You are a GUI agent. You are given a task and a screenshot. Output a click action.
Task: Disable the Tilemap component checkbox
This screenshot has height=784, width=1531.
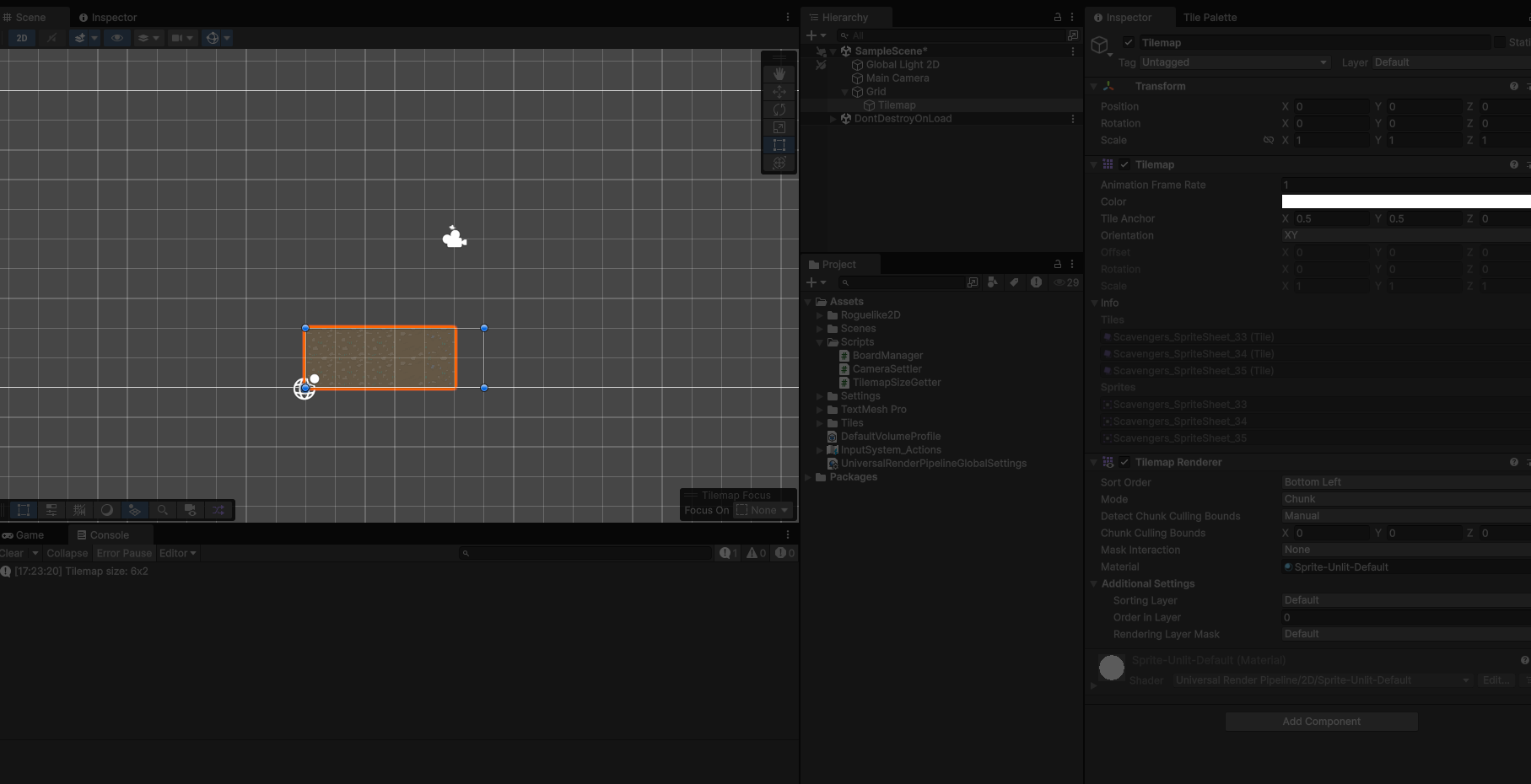click(x=1124, y=164)
